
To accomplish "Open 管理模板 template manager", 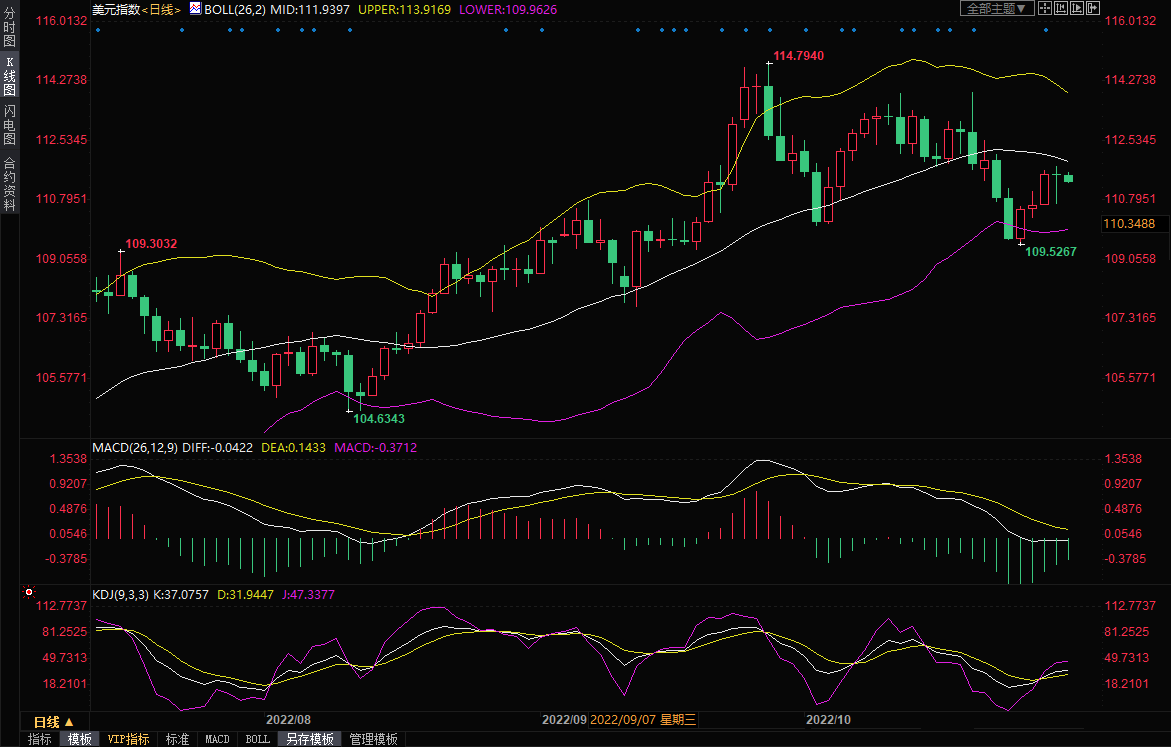I will (x=373, y=739).
